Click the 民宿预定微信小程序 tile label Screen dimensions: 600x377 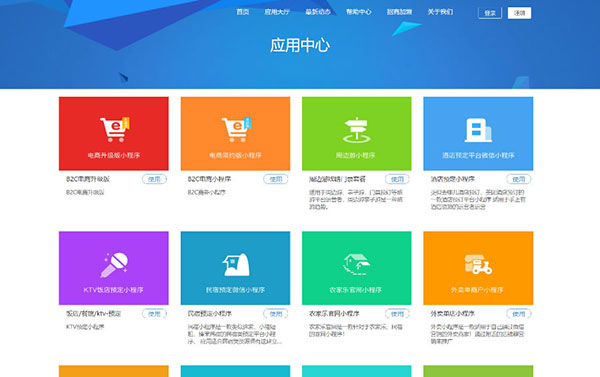[235, 290]
